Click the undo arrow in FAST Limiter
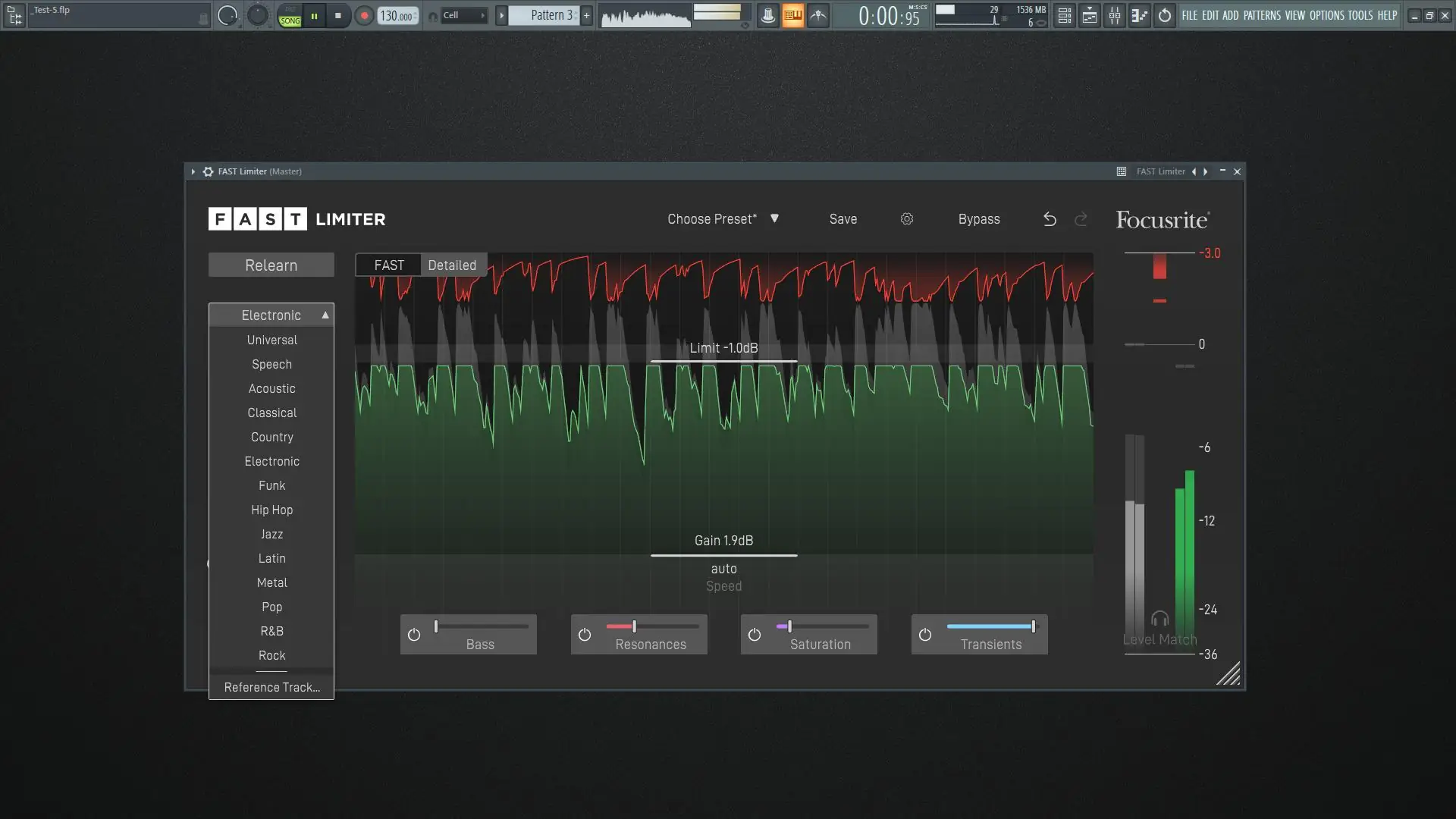Image resolution: width=1456 pixels, height=819 pixels. pos(1050,219)
